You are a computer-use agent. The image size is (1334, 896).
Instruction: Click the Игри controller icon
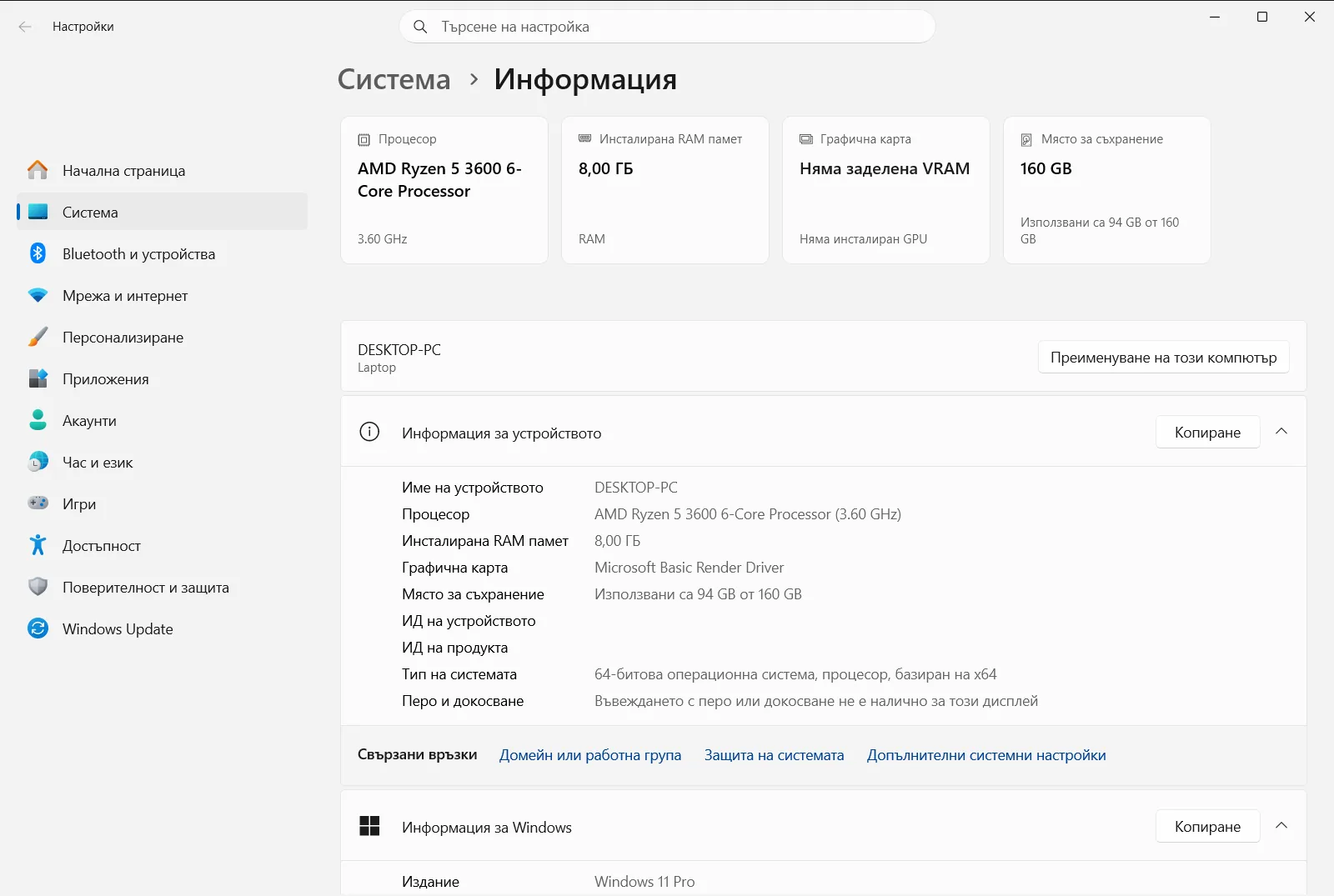[38, 503]
